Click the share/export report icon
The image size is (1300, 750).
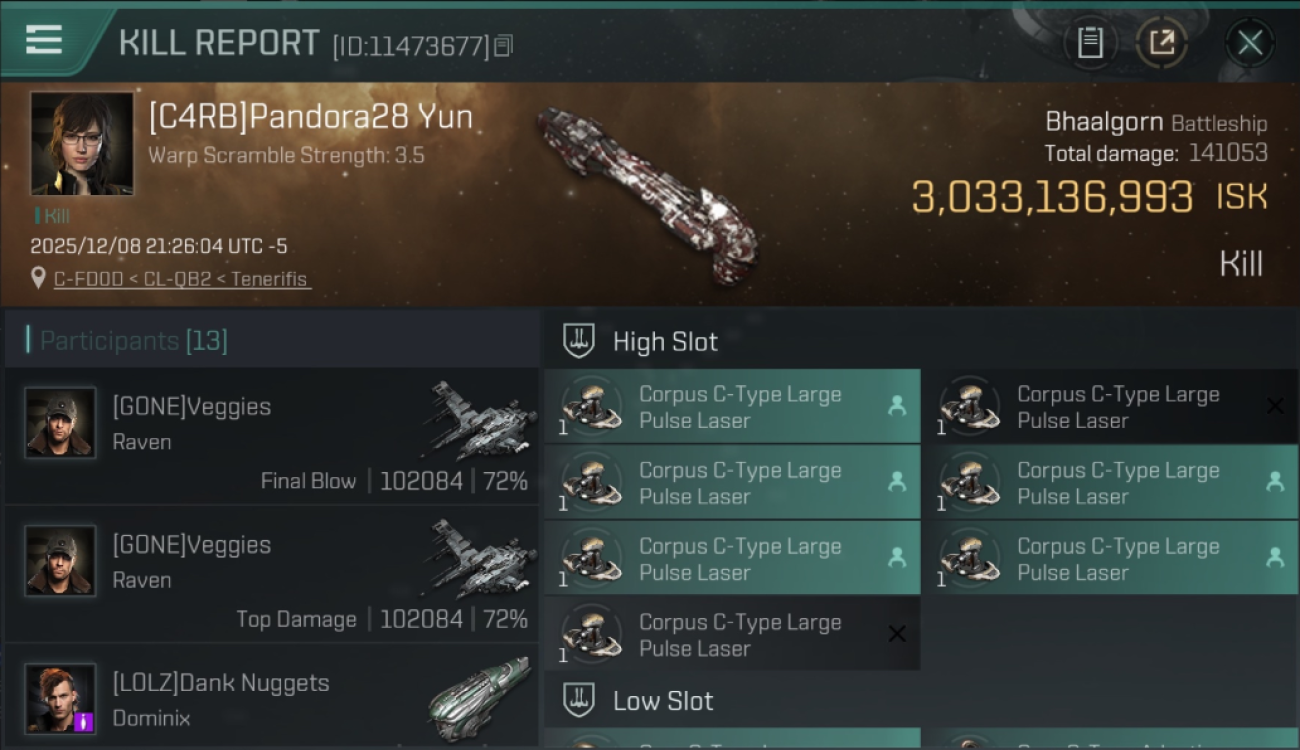tap(1161, 43)
